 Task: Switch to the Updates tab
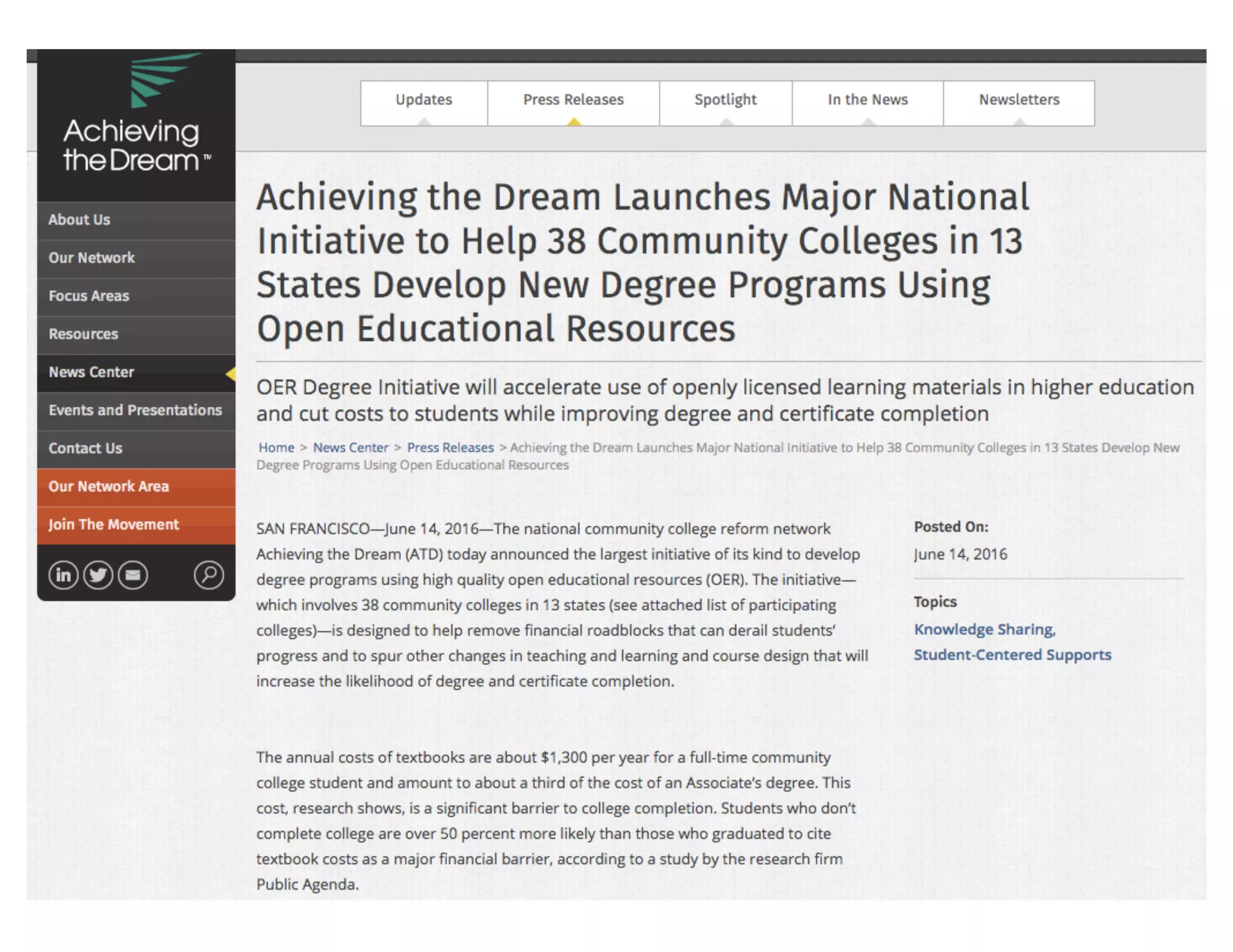[x=424, y=100]
